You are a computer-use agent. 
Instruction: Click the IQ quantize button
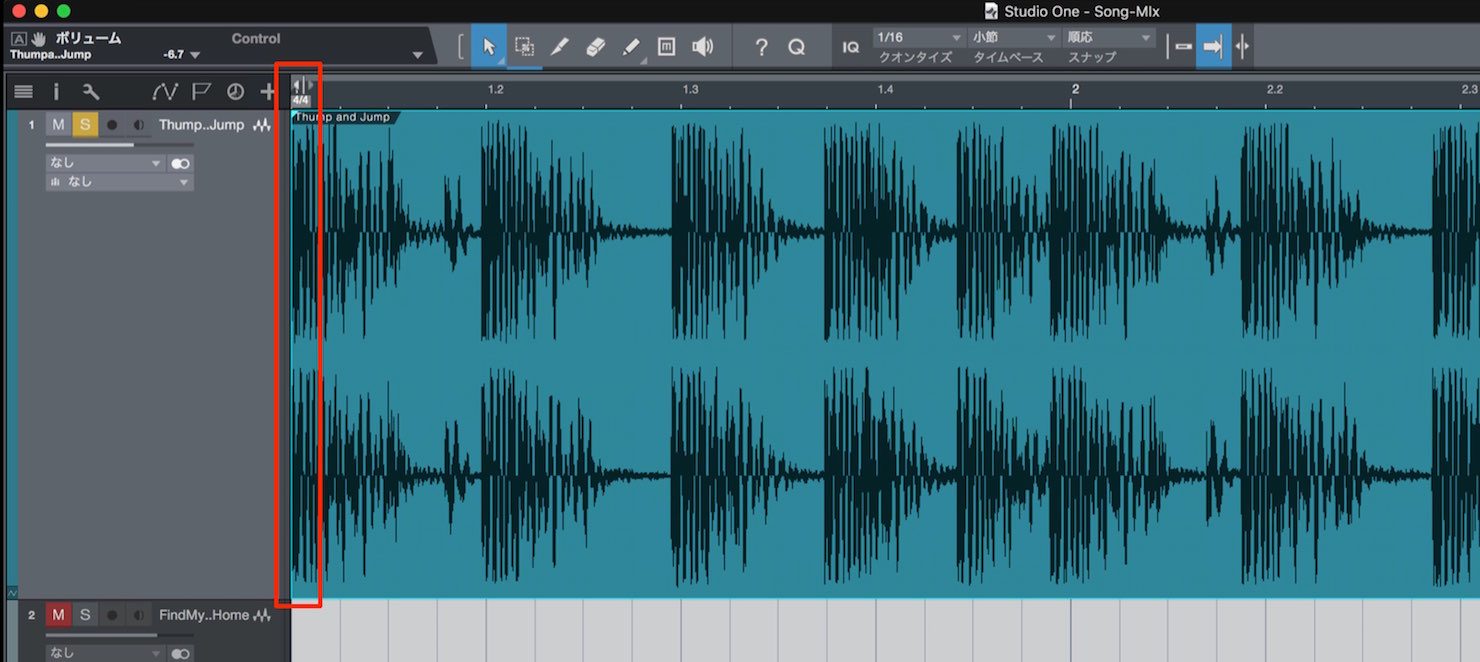(851, 46)
